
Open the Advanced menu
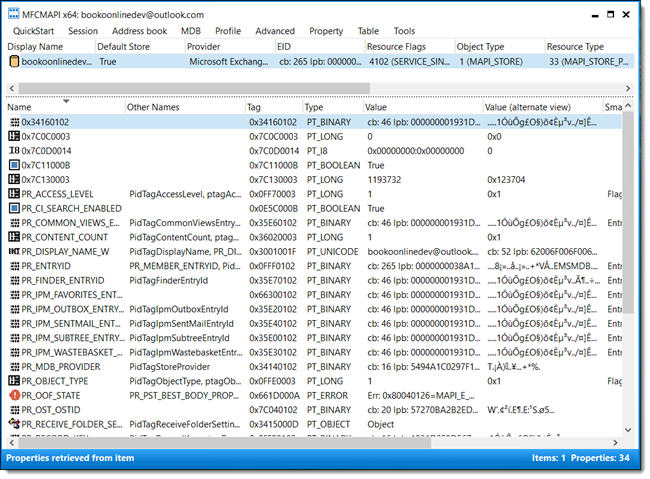pyautogui.click(x=275, y=31)
